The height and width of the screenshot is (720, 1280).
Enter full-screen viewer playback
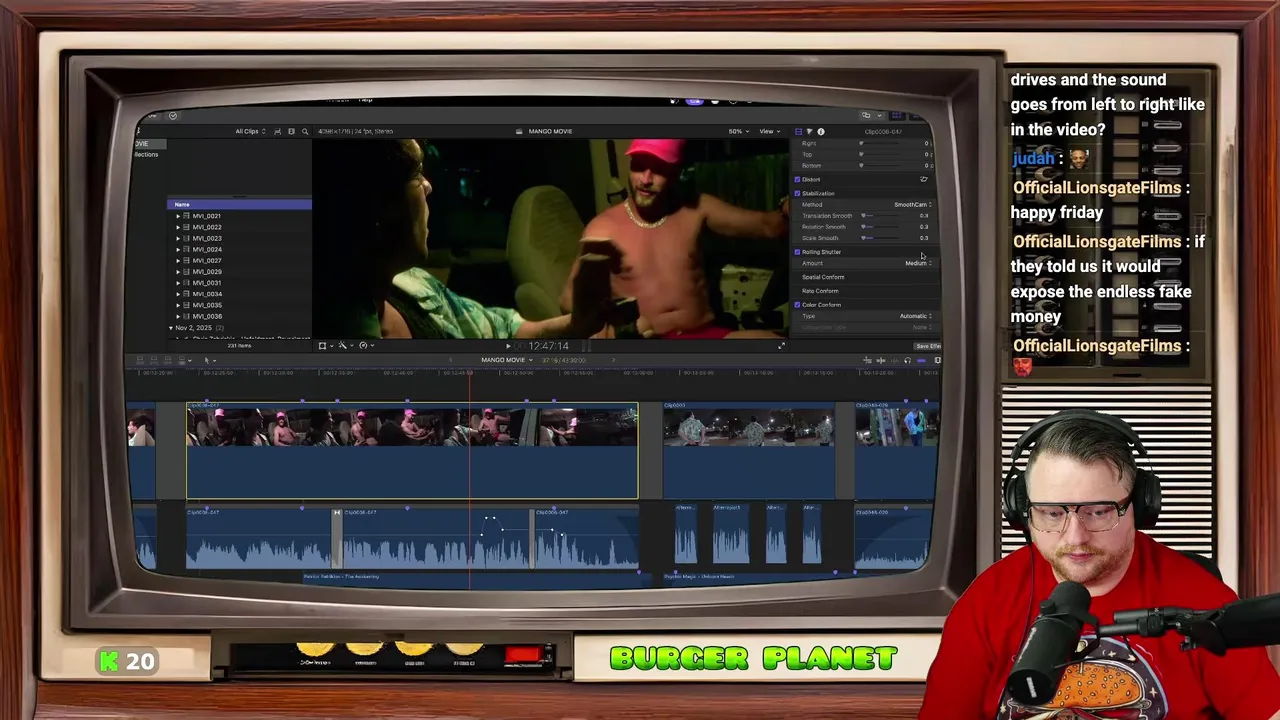(x=781, y=345)
